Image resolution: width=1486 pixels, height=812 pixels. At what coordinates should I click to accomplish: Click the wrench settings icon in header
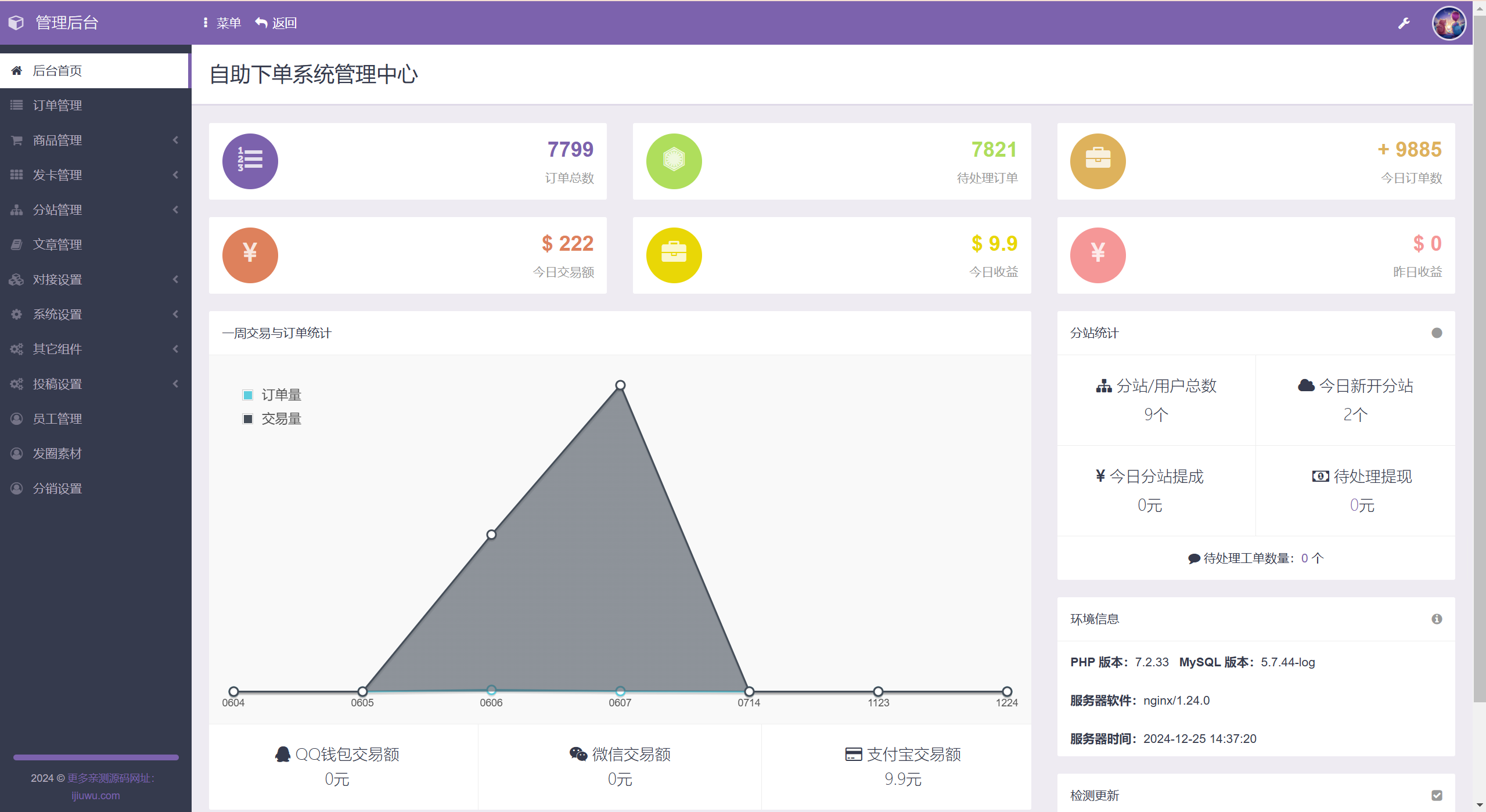(1404, 23)
